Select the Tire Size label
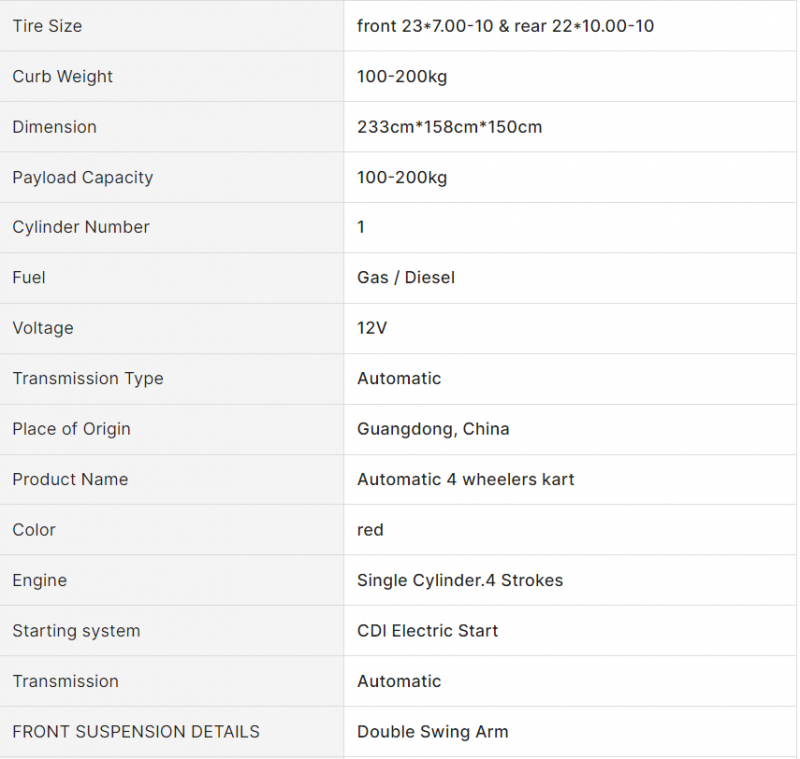This screenshot has height=759, width=800. click(x=47, y=26)
